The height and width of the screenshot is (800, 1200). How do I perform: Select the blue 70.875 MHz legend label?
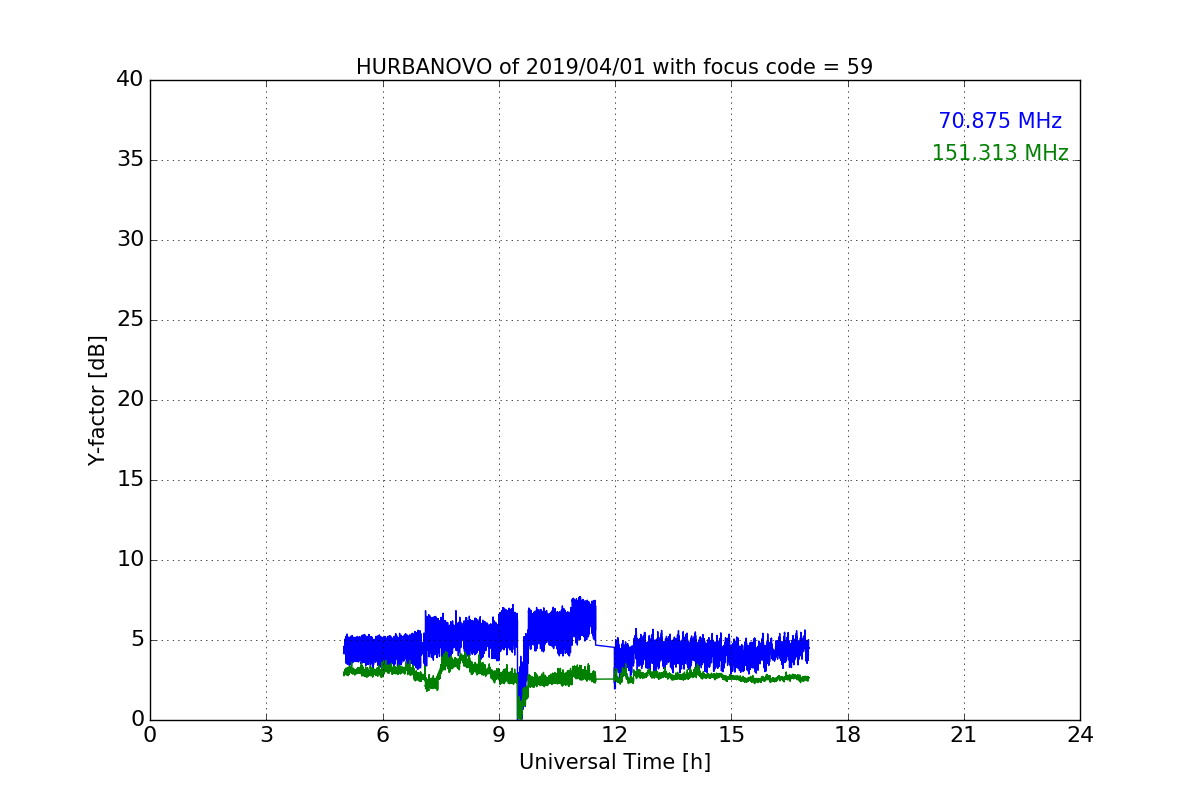1000,121
